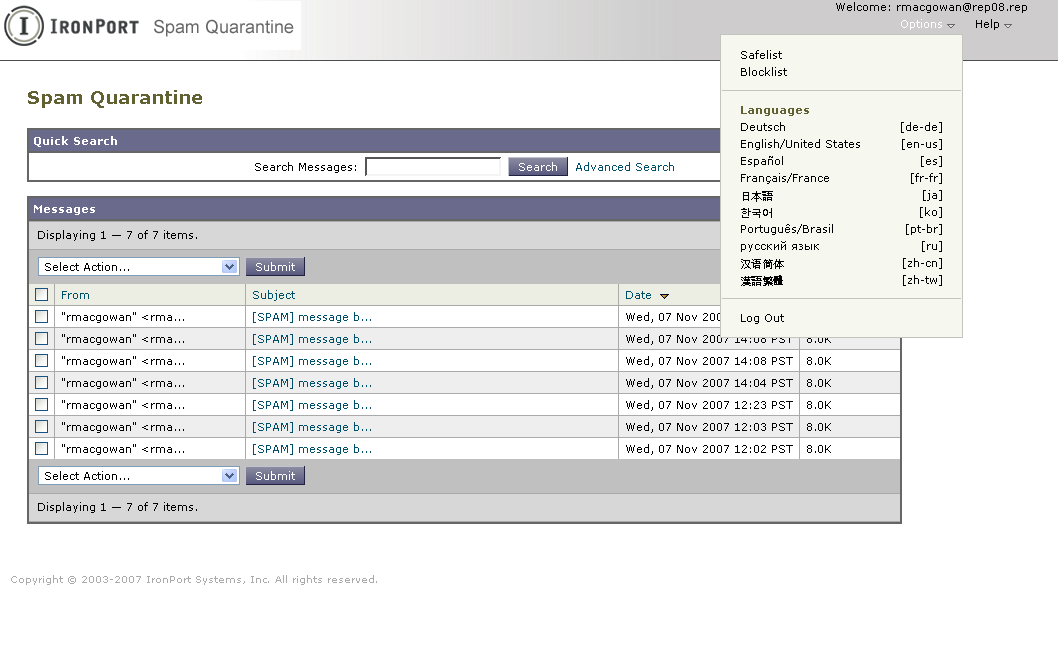Open the Select Action dropdown below the table
The height and width of the screenshot is (663, 1058).
[x=138, y=475]
